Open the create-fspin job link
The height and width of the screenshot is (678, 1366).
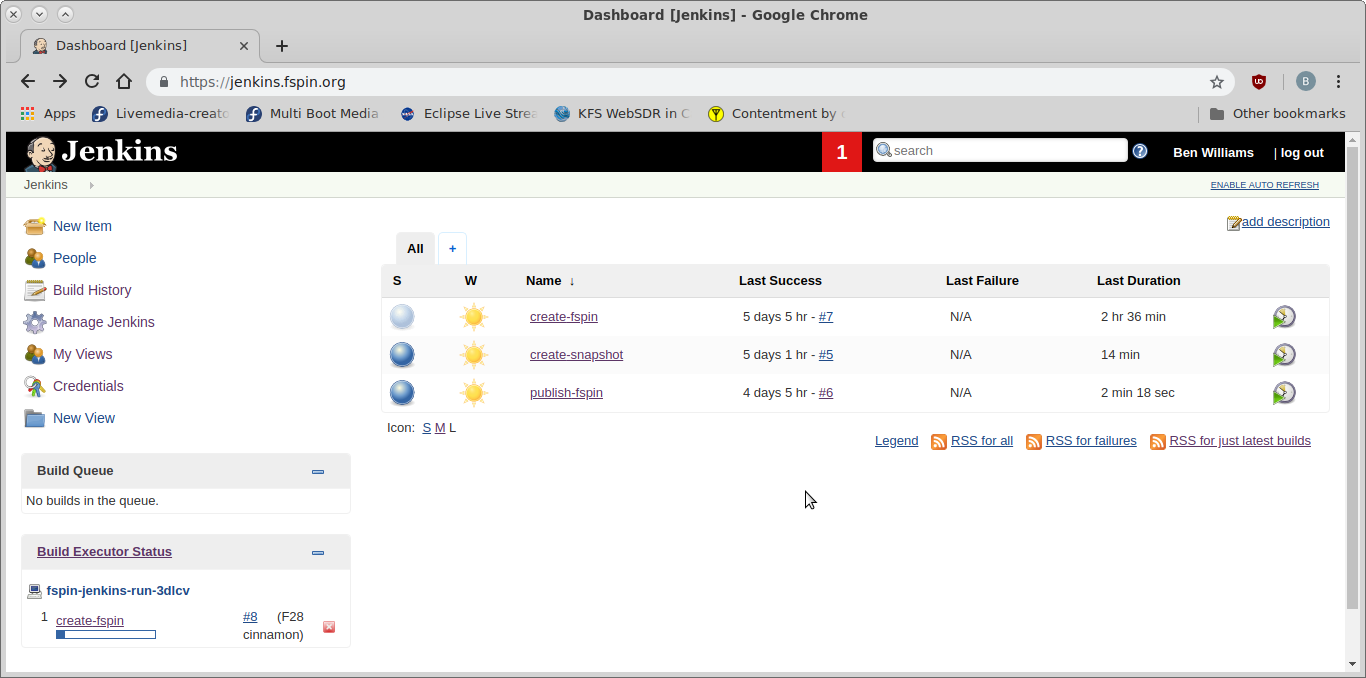[x=564, y=317]
